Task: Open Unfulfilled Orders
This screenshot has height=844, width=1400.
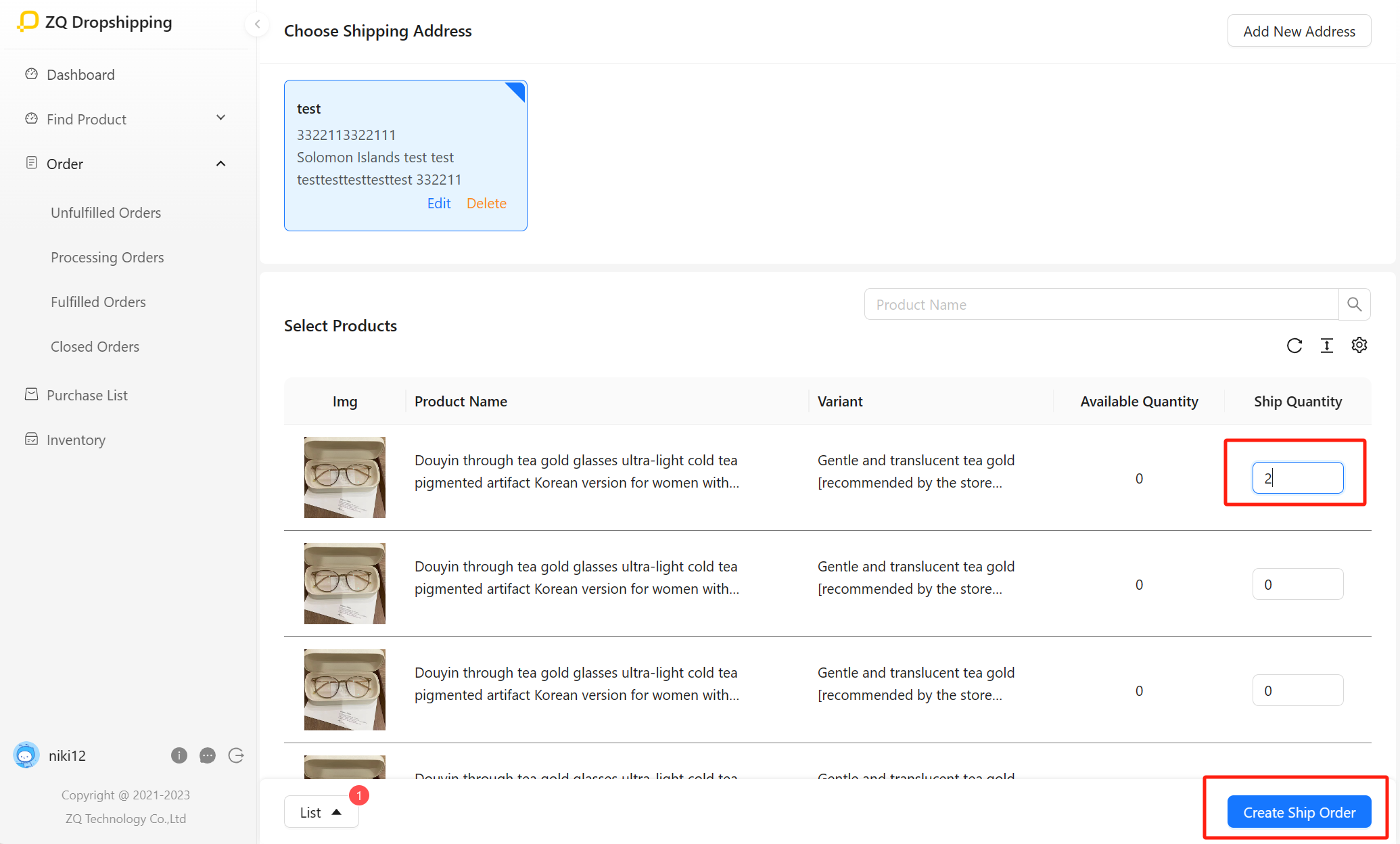Action: (x=106, y=212)
